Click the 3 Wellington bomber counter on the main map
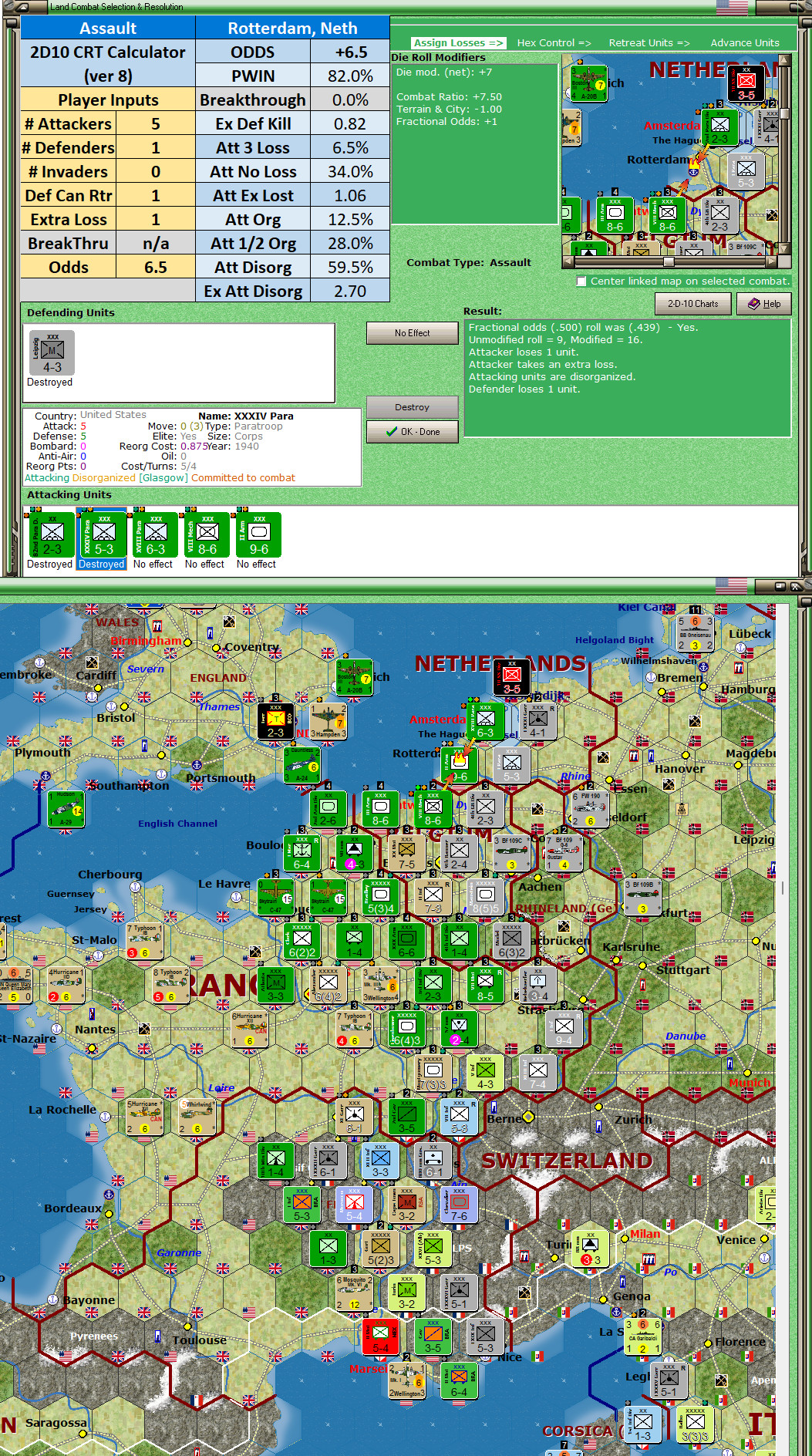The height and width of the screenshot is (1456, 812). pyautogui.click(x=381, y=985)
